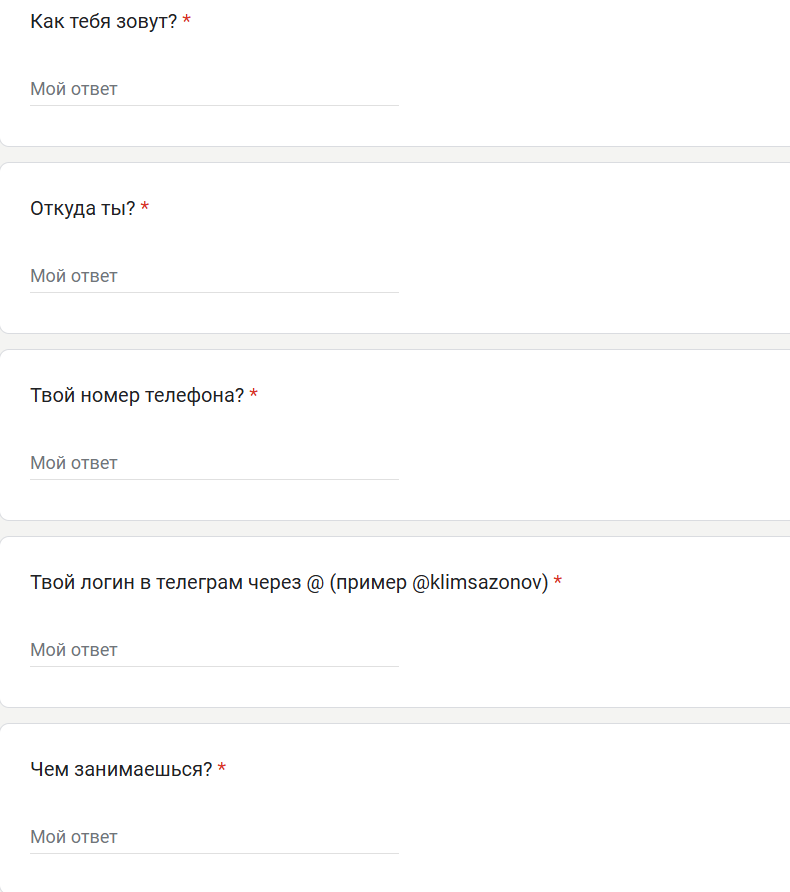Click the 'Чем занимаешься?' answer field
Screen dimensions: 790x892
214,837
